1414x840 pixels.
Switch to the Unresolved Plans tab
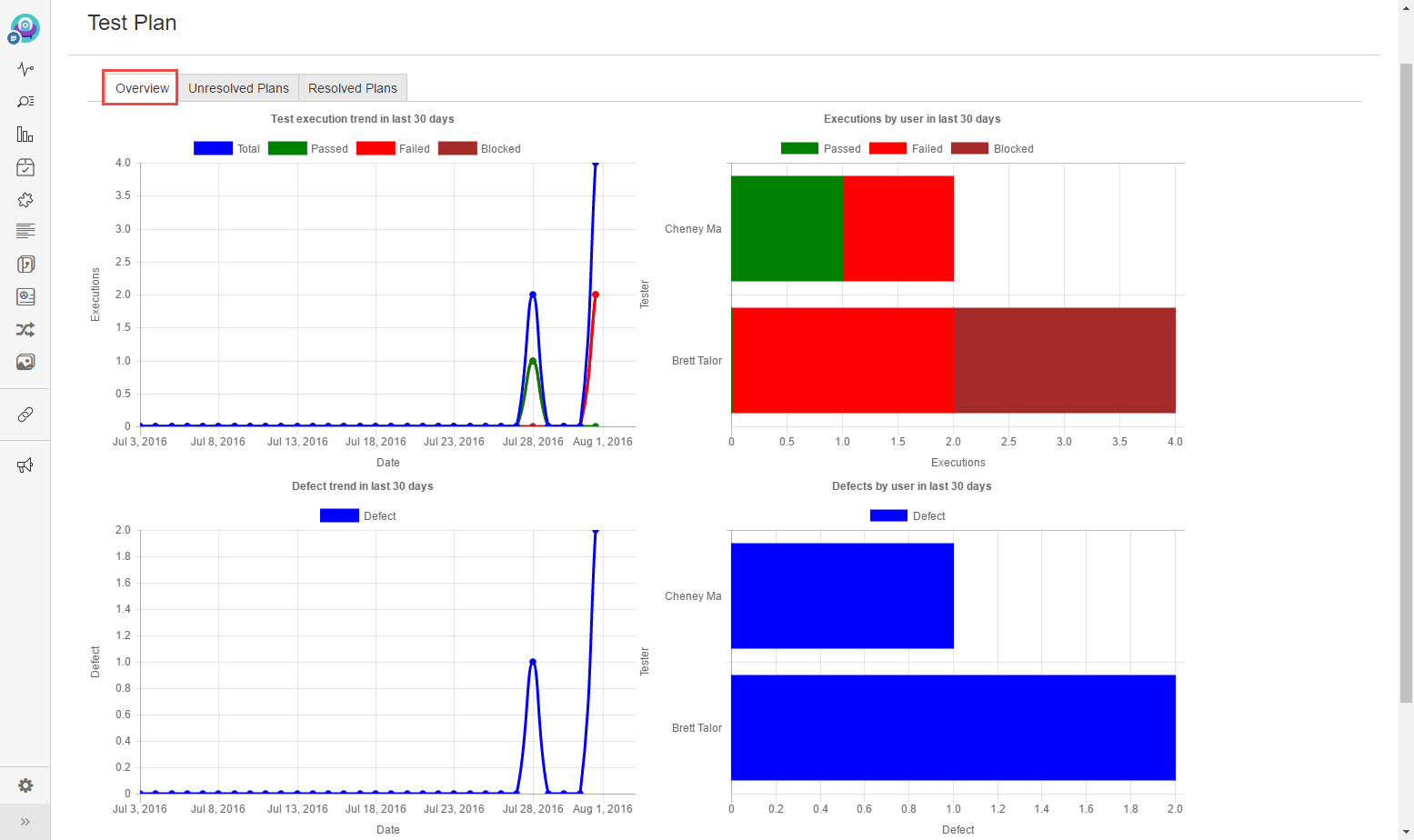tap(238, 88)
